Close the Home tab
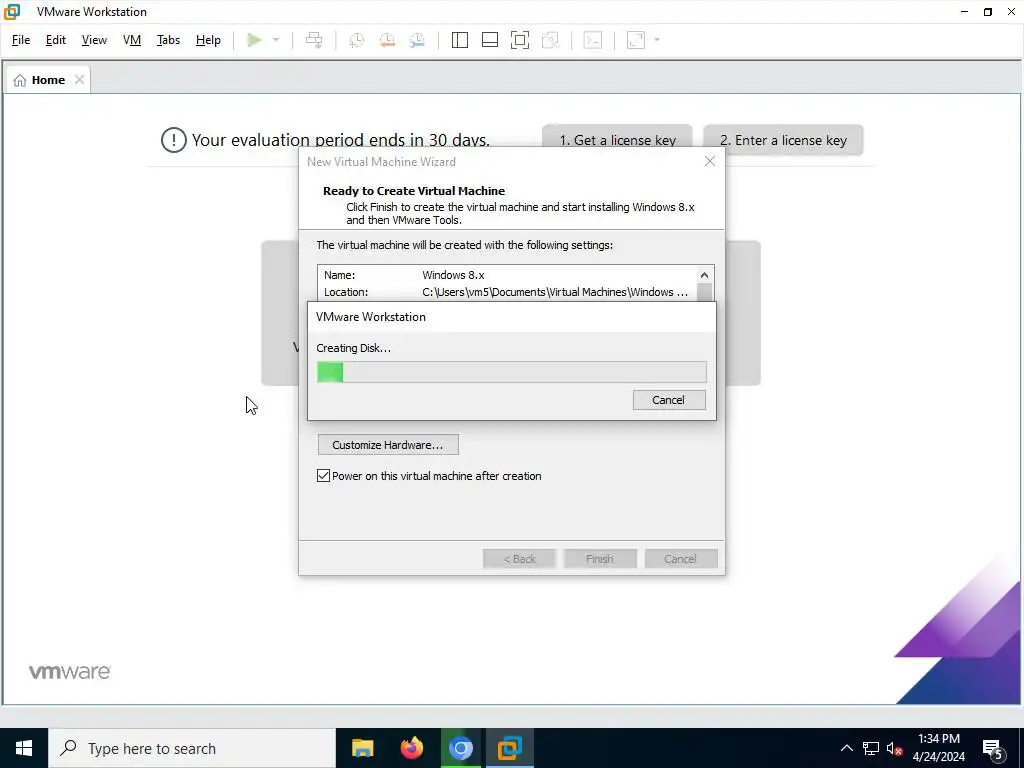 [79, 80]
